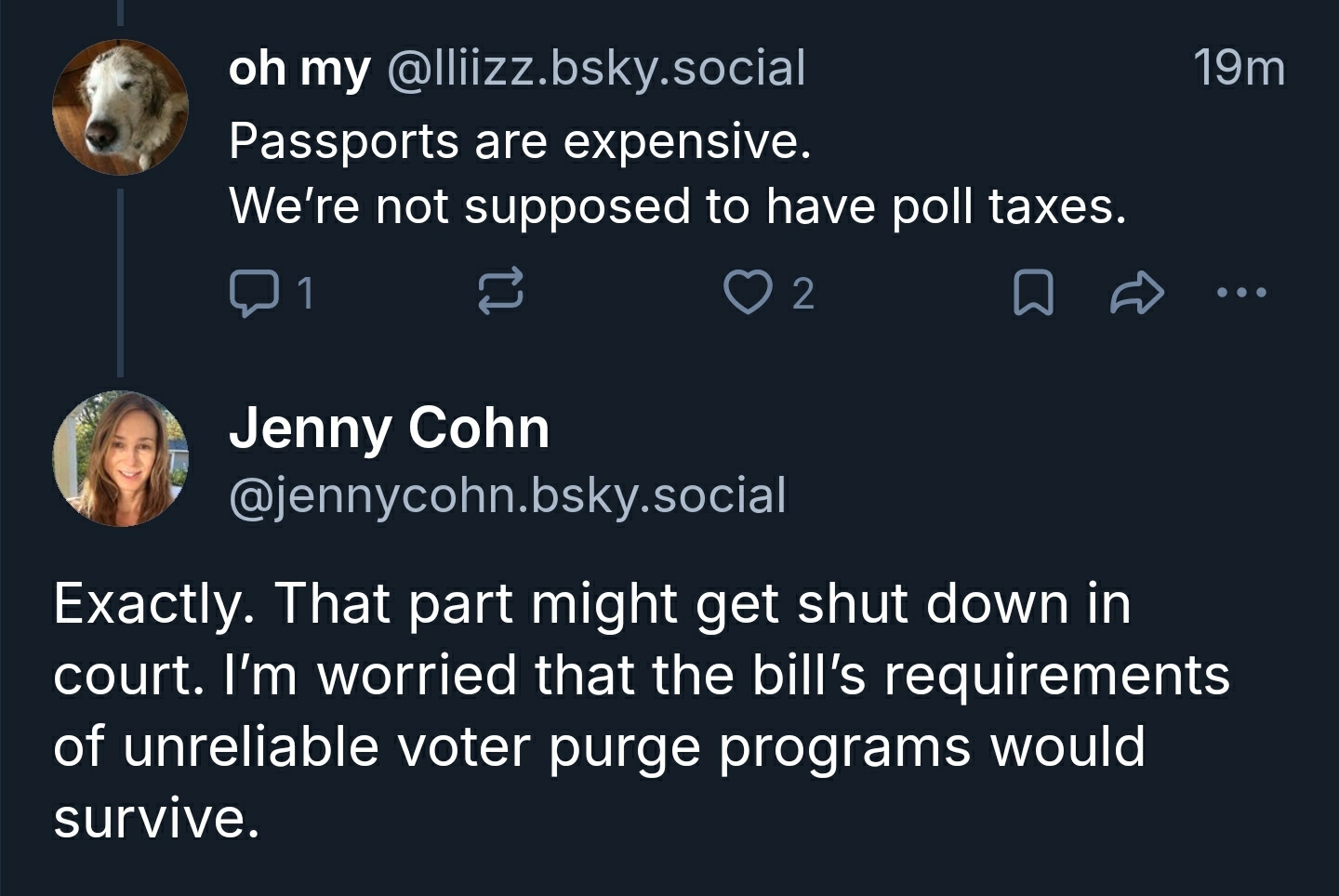The height and width of the screenshot is (896, 1339).
Task: Select Jenny Cohn's reply text about voter purges
Action: coord(642,710)
